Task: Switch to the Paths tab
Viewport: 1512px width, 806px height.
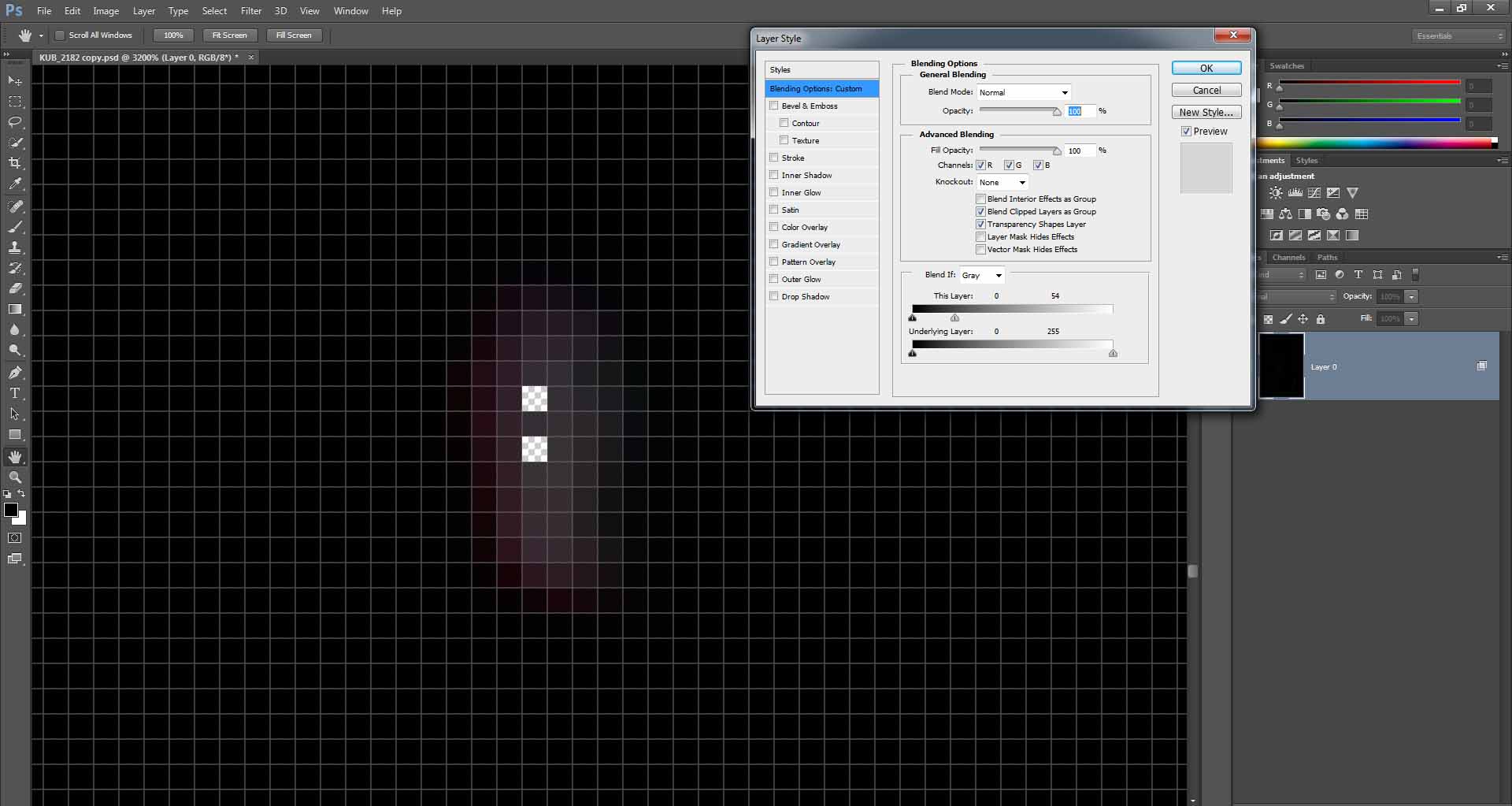Action: 1328,258
